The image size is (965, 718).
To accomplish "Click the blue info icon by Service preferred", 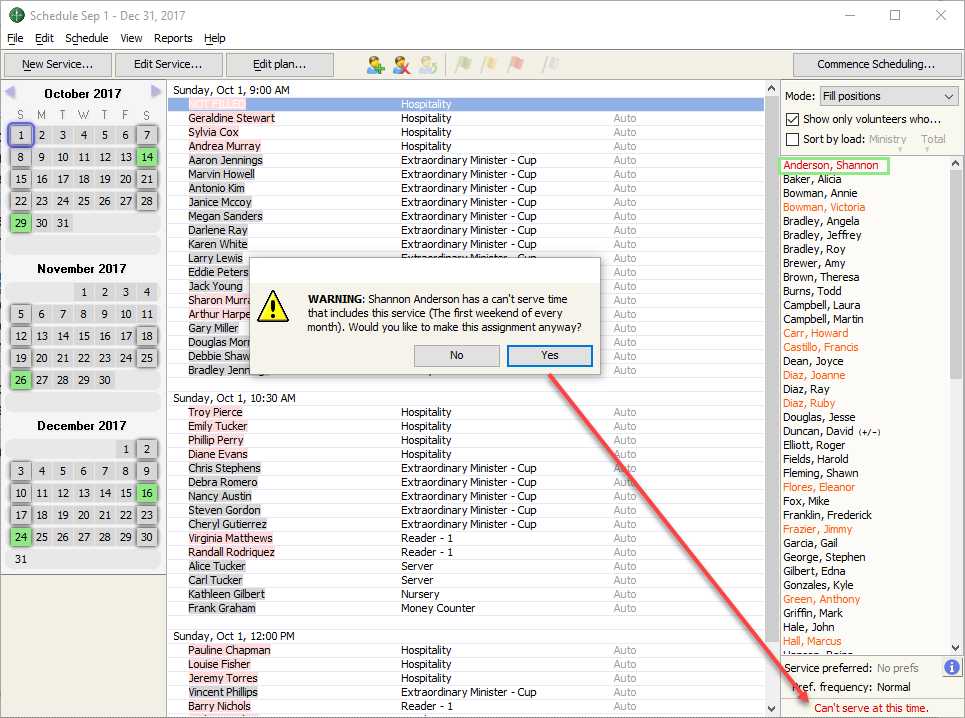I will 951,667.
